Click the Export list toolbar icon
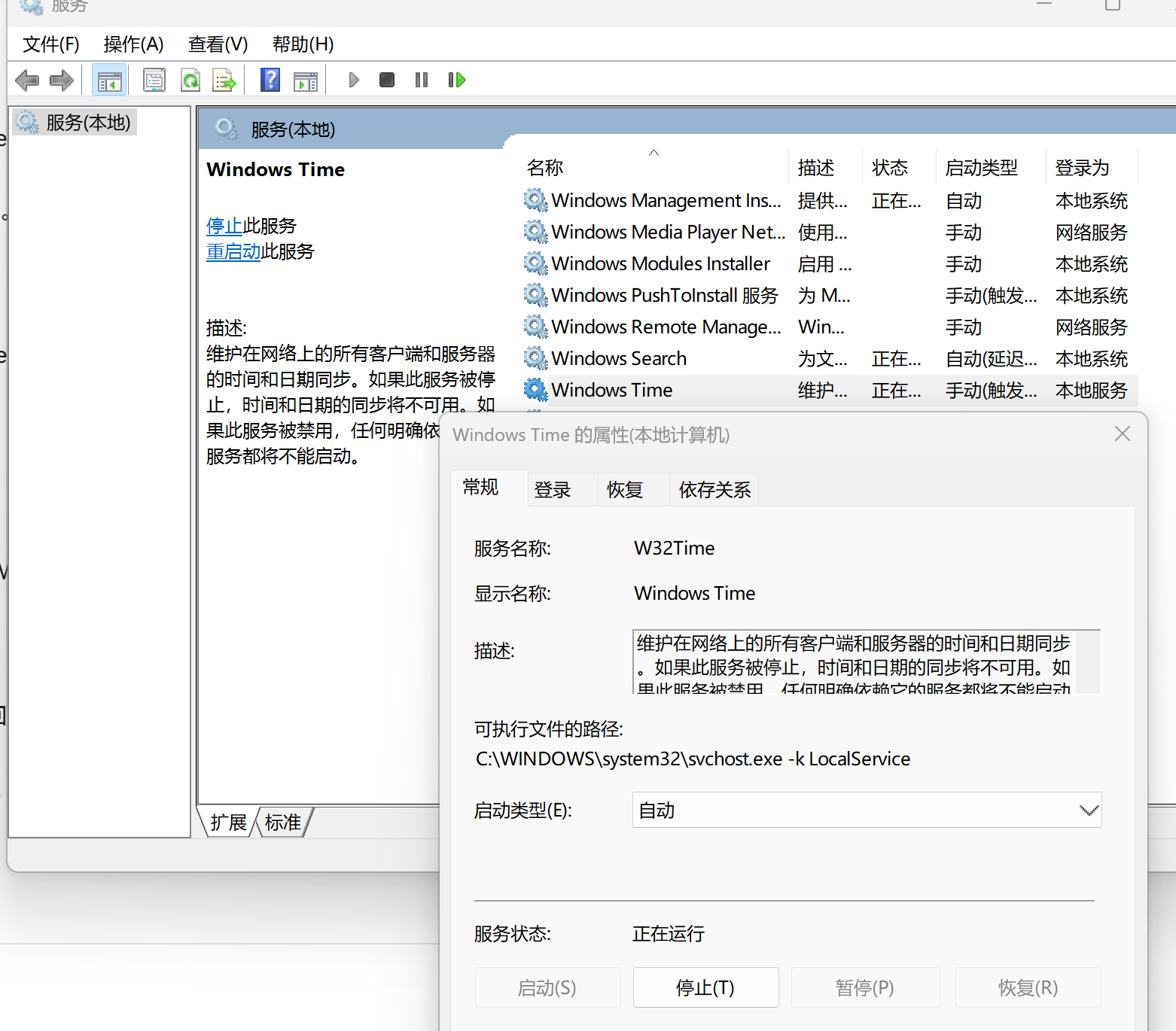This screenshot has width=1176, height=1031. [224, 80]
